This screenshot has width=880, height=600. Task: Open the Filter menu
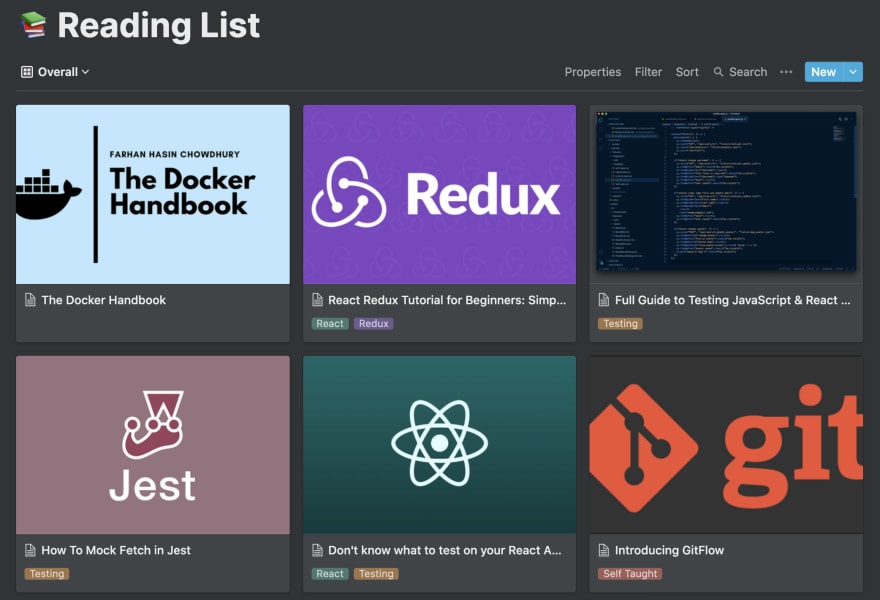(648, 72)
